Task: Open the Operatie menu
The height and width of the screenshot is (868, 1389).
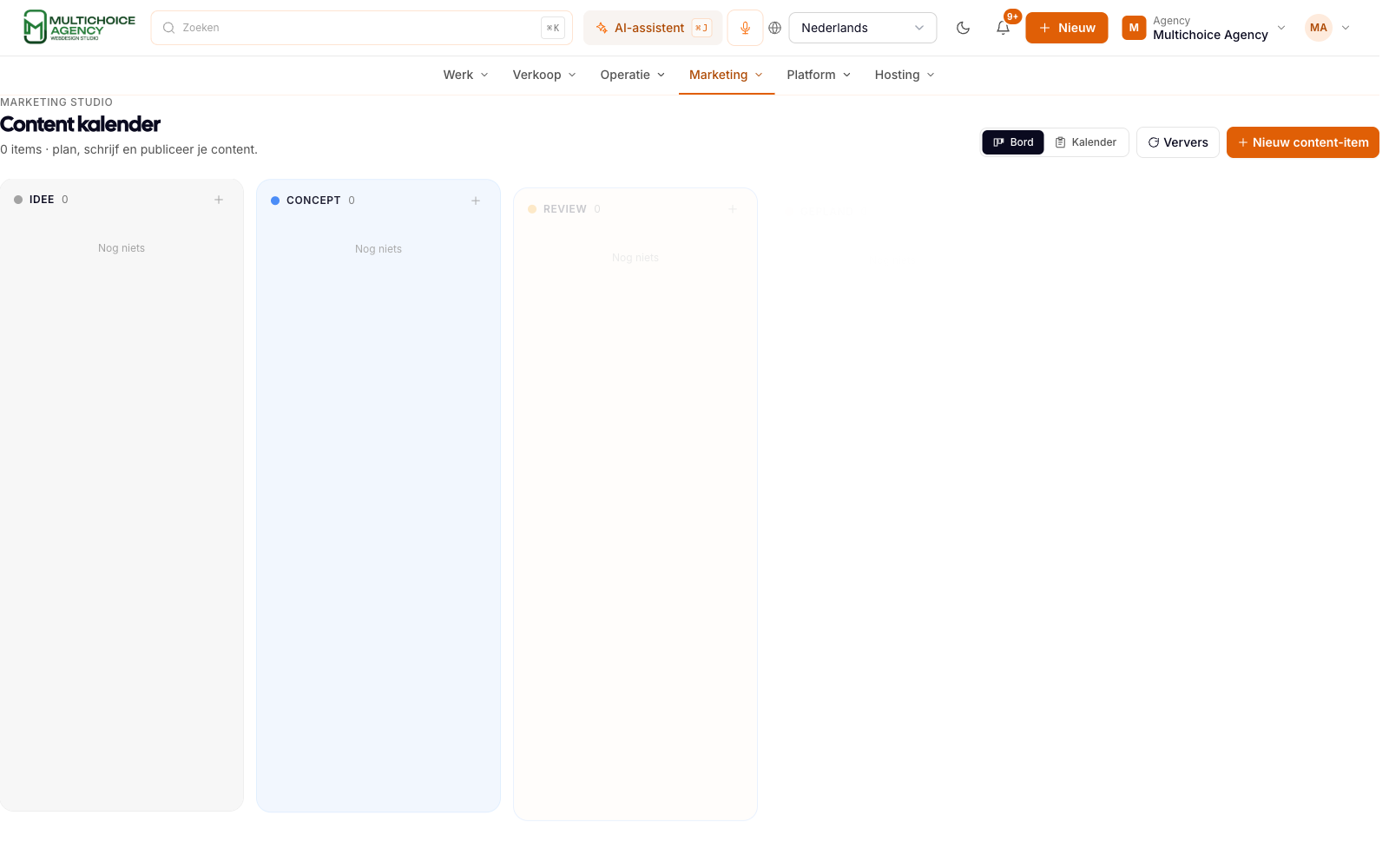Action: click(x=633, y=75)
